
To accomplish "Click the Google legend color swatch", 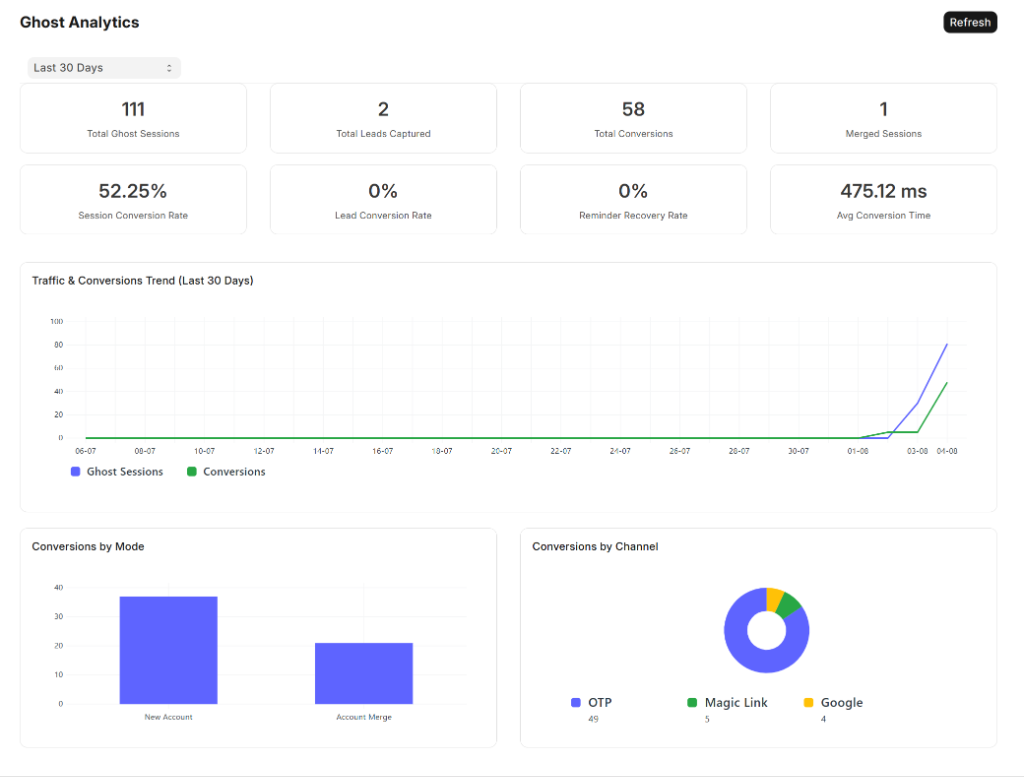I will pos(808,703).
